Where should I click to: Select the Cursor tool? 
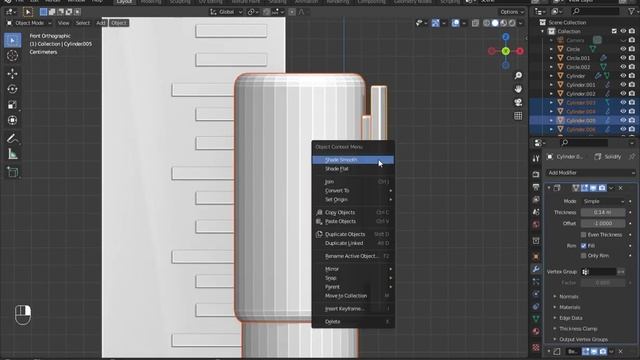pyautogui.click(x=12, y=56)
